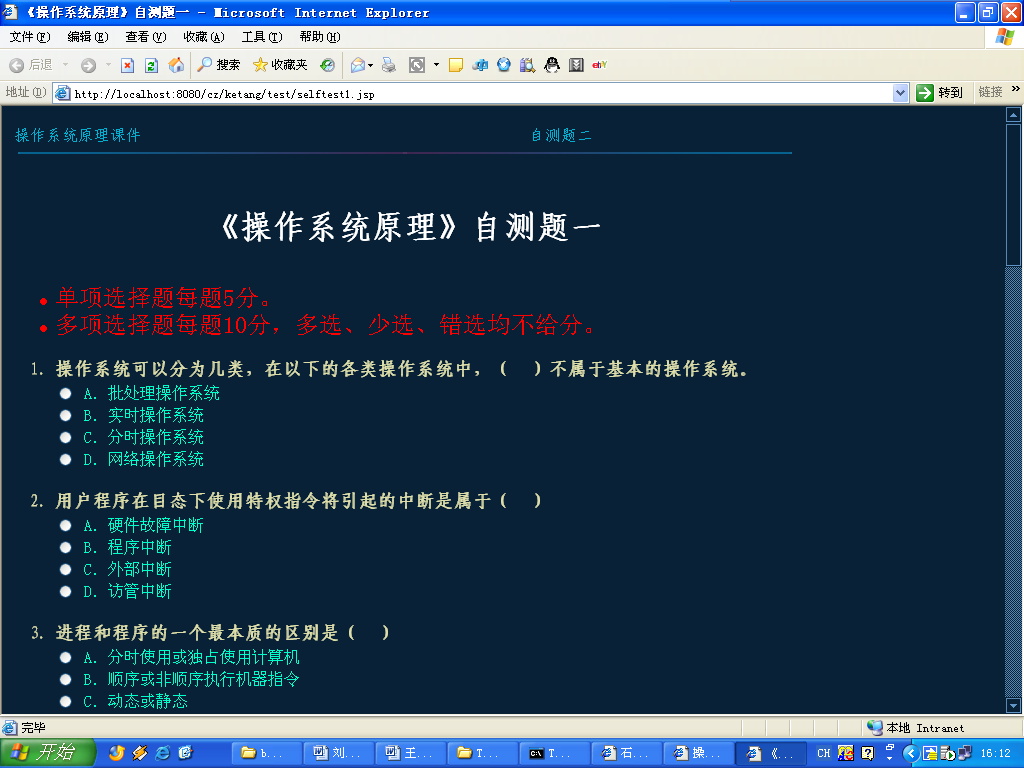The height and width of the screenshot is (768, 1024).
Task: Open the 工具(T) menu
Action: [x=262, y=37]
